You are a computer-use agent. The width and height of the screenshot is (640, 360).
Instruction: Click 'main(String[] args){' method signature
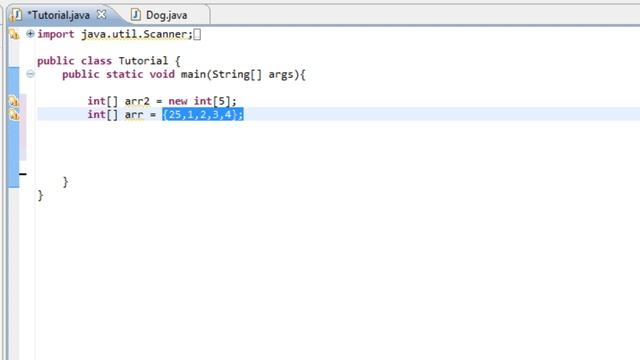[243, 74]
